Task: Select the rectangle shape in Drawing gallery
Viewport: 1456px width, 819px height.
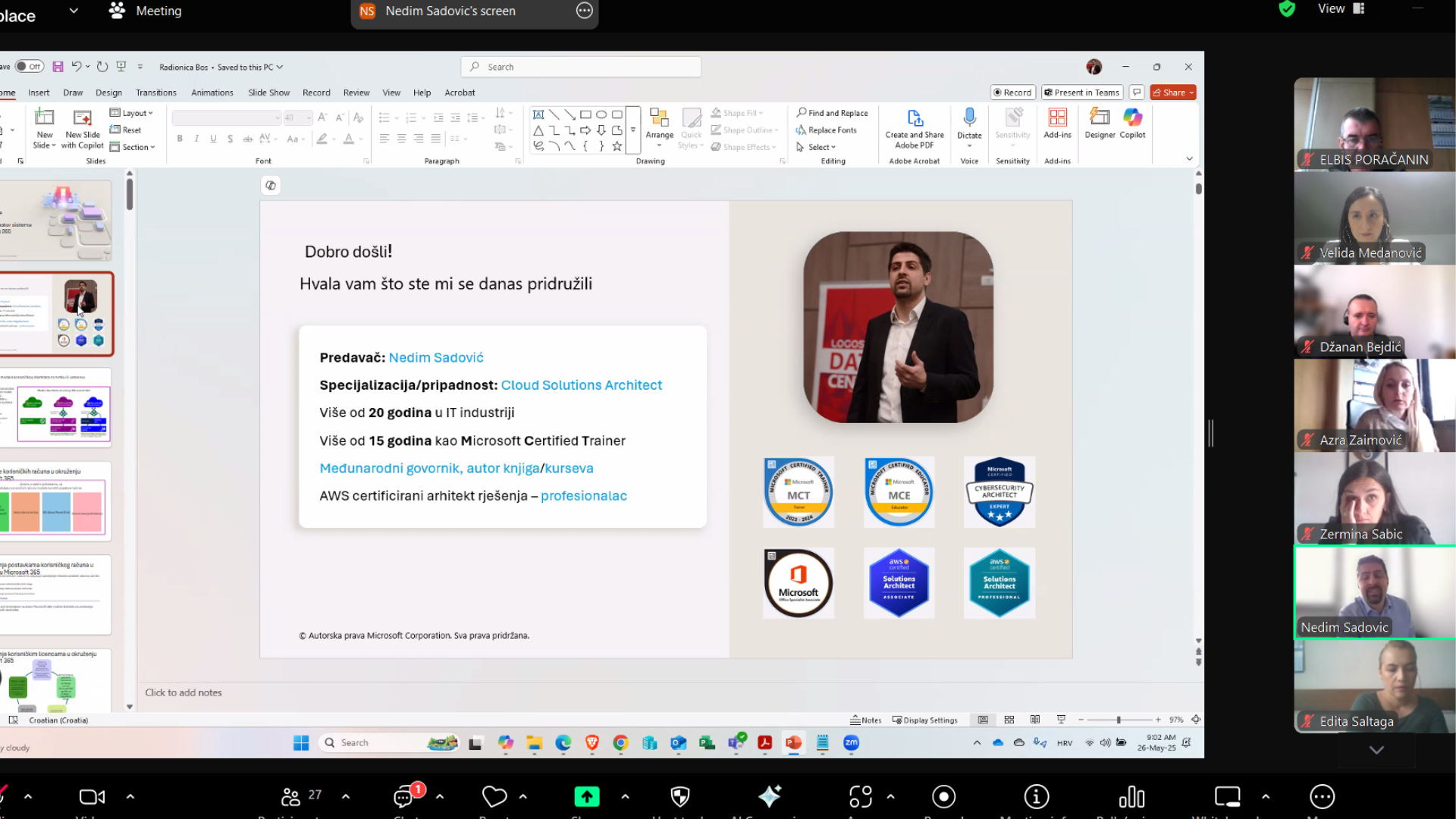Action: click(585, 115)
